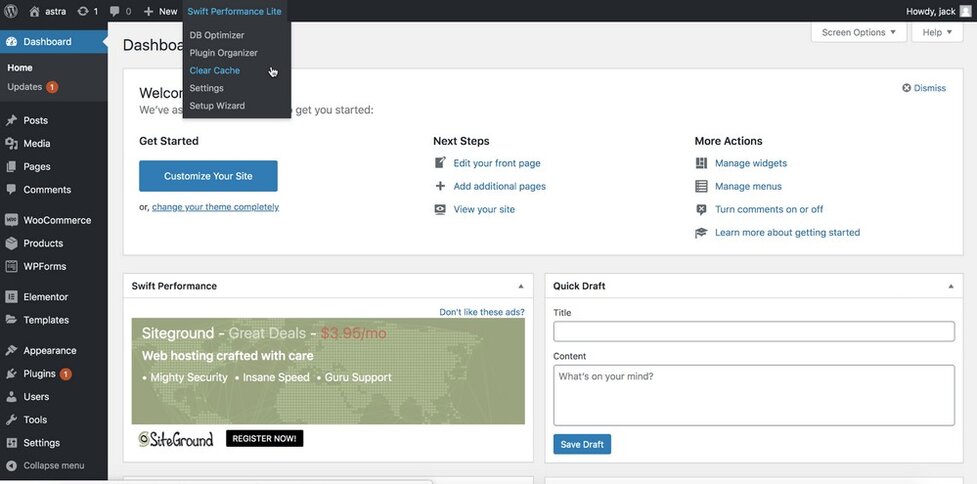Image resolution: width=977 pixels, height=484 pixels.
Task: Choose DB Optimizer in the dropdown menu
Action: pyautogui.click(x=216, y=35)
